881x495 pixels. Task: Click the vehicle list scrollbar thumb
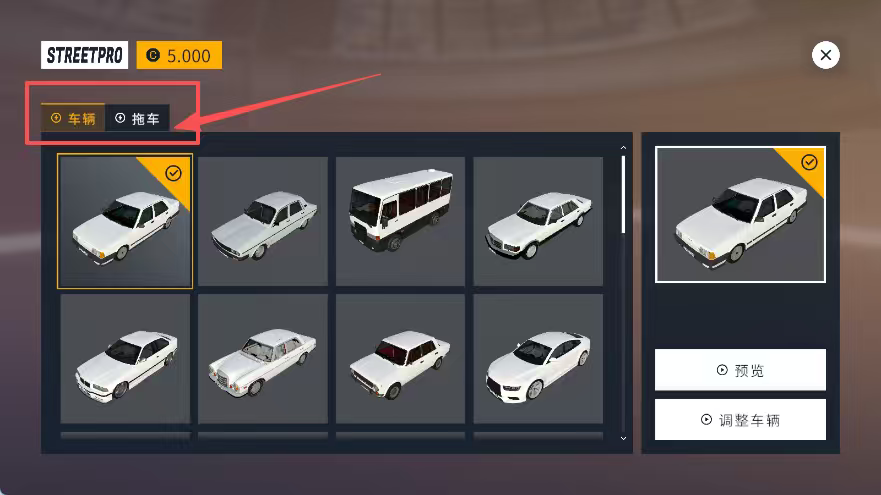[623, 194]
